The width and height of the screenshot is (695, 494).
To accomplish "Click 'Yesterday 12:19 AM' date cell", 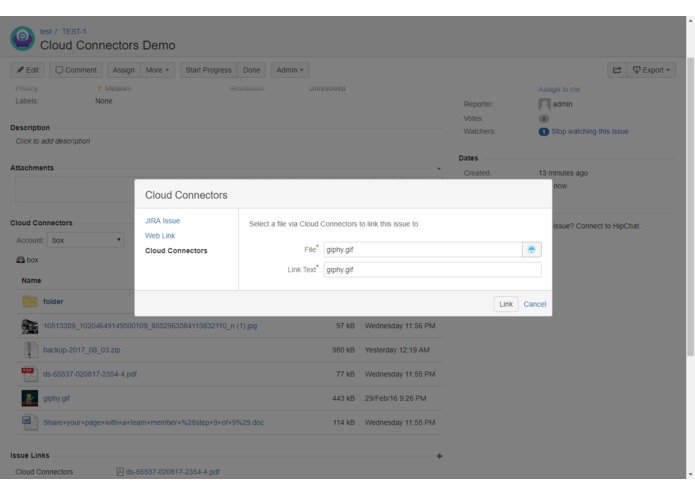I will (x=397, y=350).
